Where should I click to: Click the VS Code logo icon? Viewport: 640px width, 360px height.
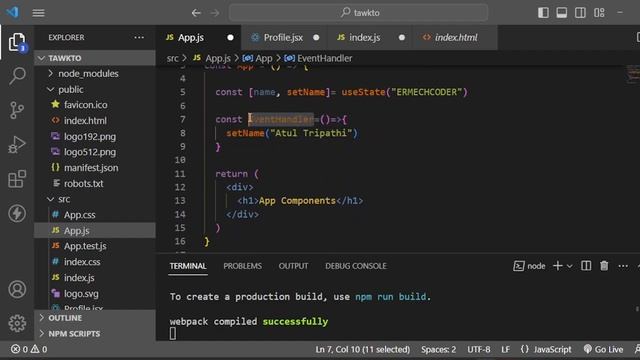point(12,12)
